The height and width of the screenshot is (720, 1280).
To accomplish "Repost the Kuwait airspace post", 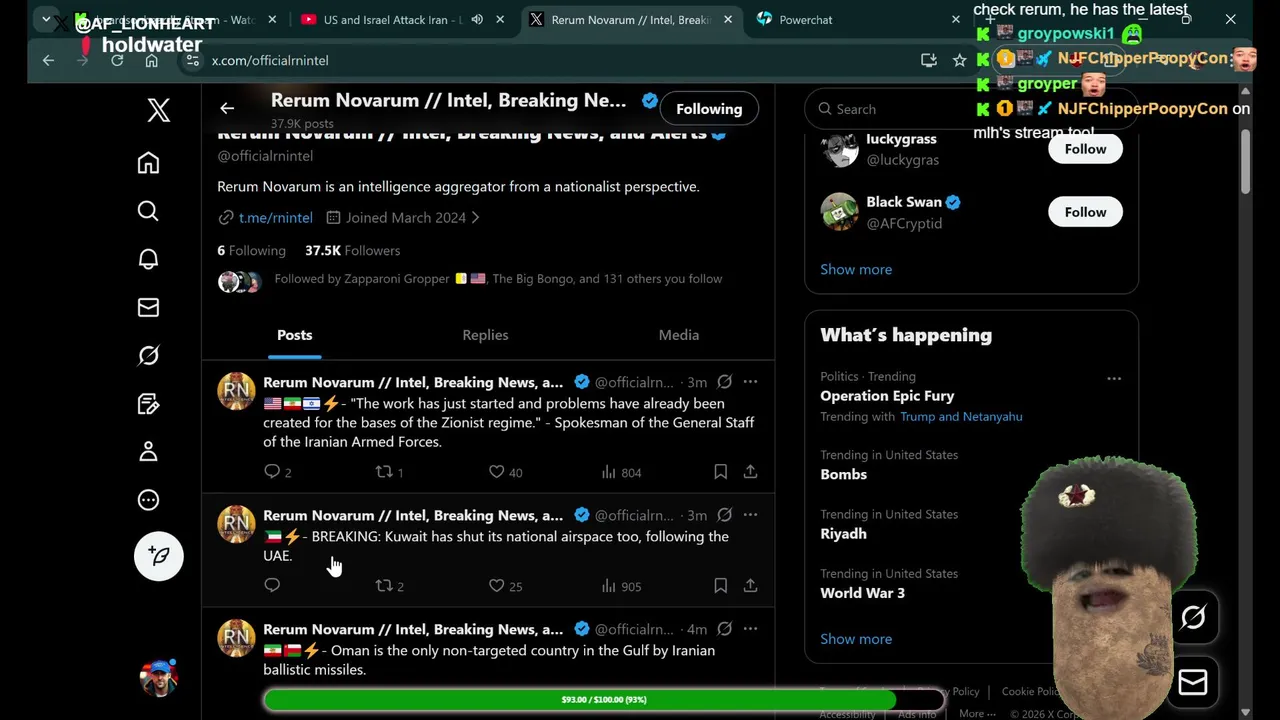I will coord(384,585).
